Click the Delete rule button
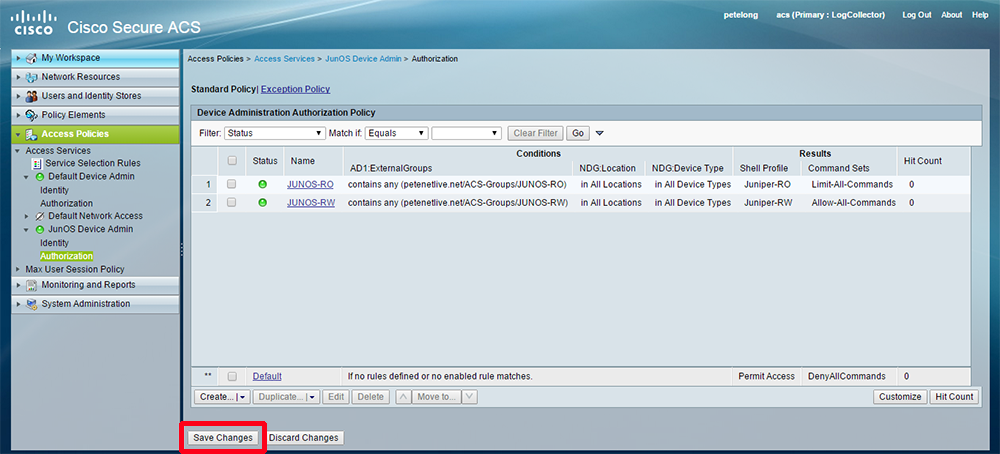 tap(371, 397)
